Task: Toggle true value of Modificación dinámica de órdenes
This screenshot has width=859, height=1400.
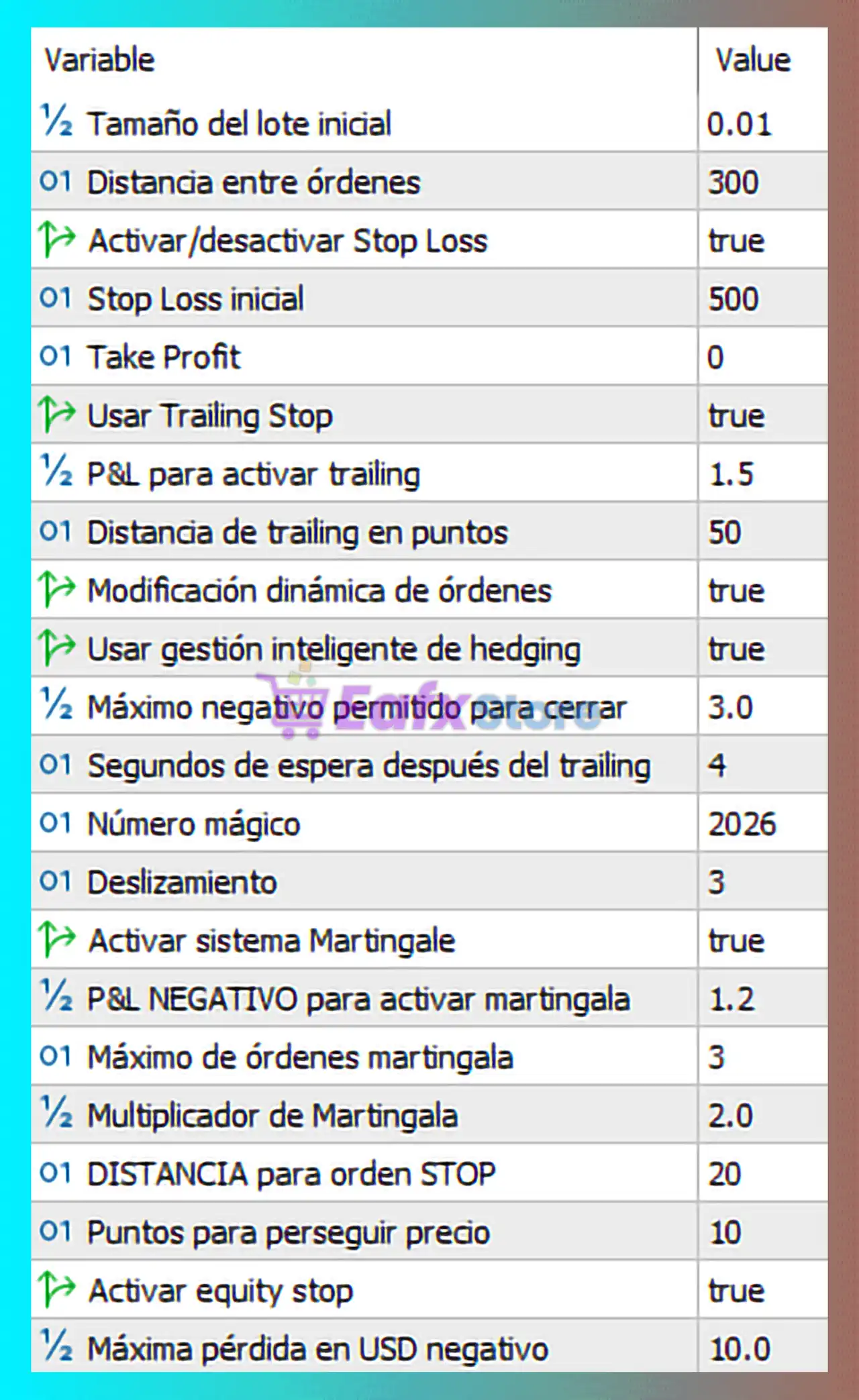Action: (x=736, y=590)
